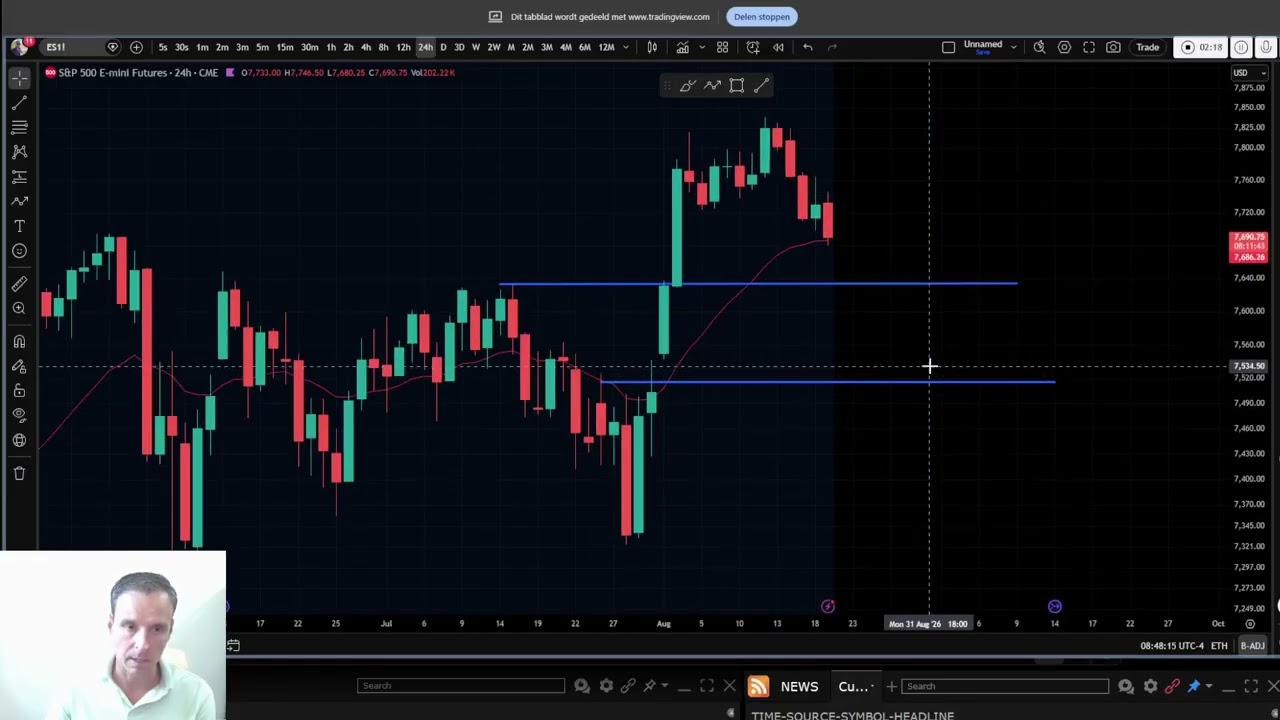Image resolution: width=1280 pixels, height=720 pixels.
Task: Switch to the NEWS tab
Action: click(x=799, y=686)
